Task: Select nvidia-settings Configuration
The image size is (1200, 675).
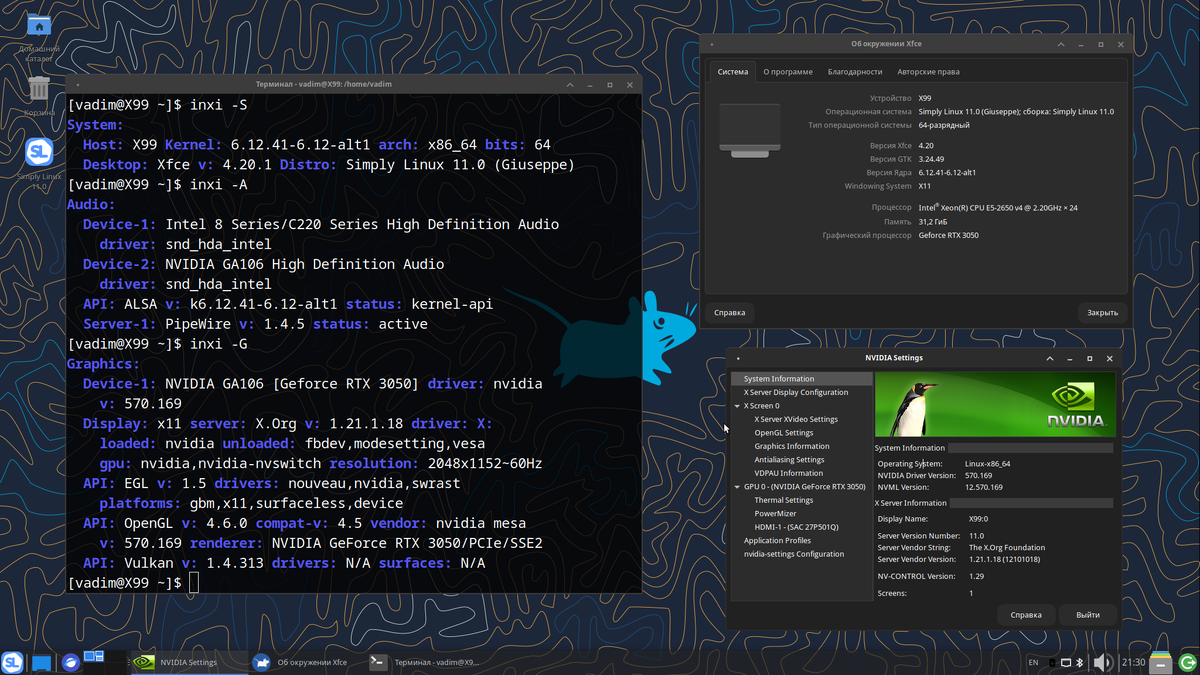Action: click(794, 554)
